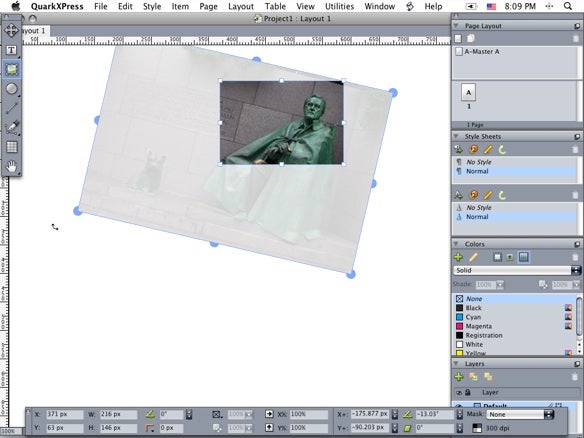Delete page via Page Layout trash icon
Viewport: 584px width, 438px height.
(575, 38)
